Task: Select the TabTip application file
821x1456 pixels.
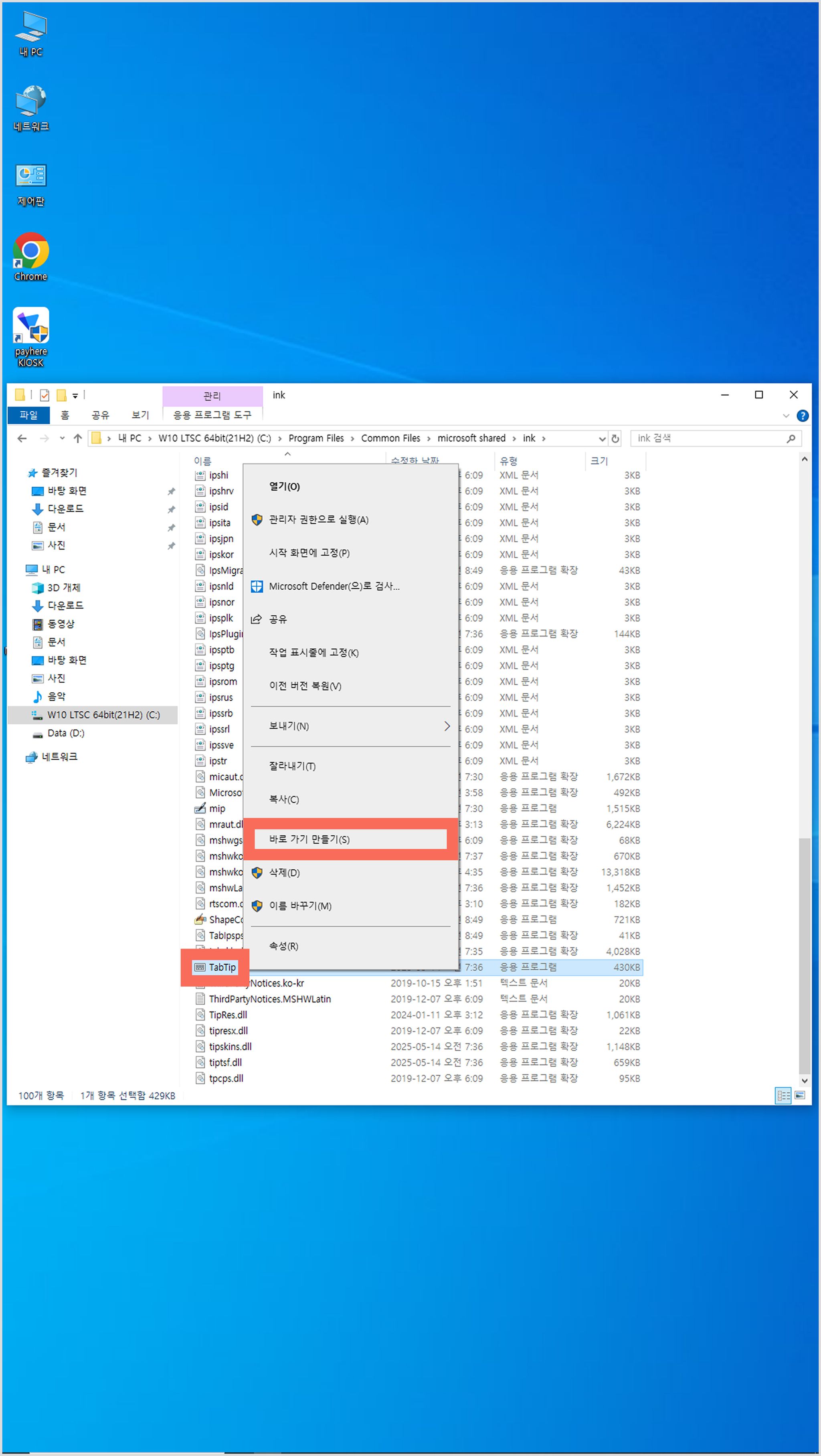Action: pos(215,967)
